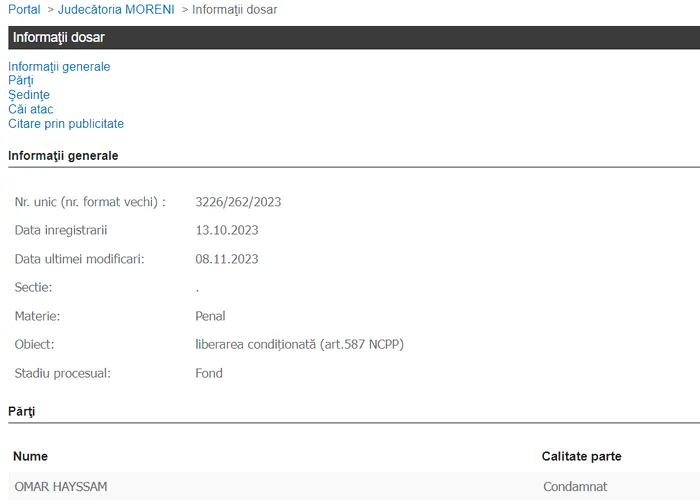Open the Citare prin publicitate link
Image resolution: width=700 pixels, height=504 pixels.
[66, 124]
